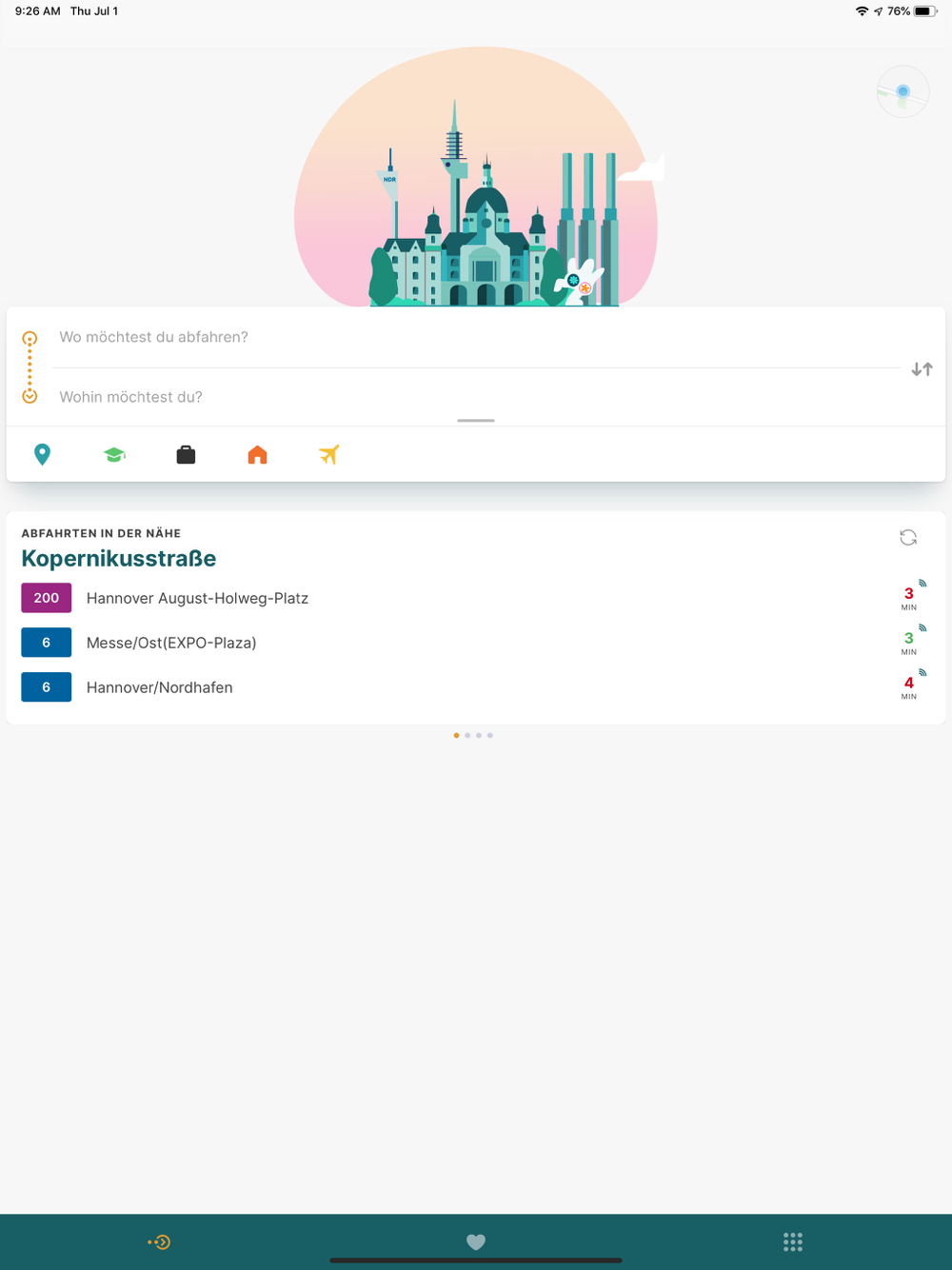
Task: Tap the battery status indicator
Action: point(925,11)
